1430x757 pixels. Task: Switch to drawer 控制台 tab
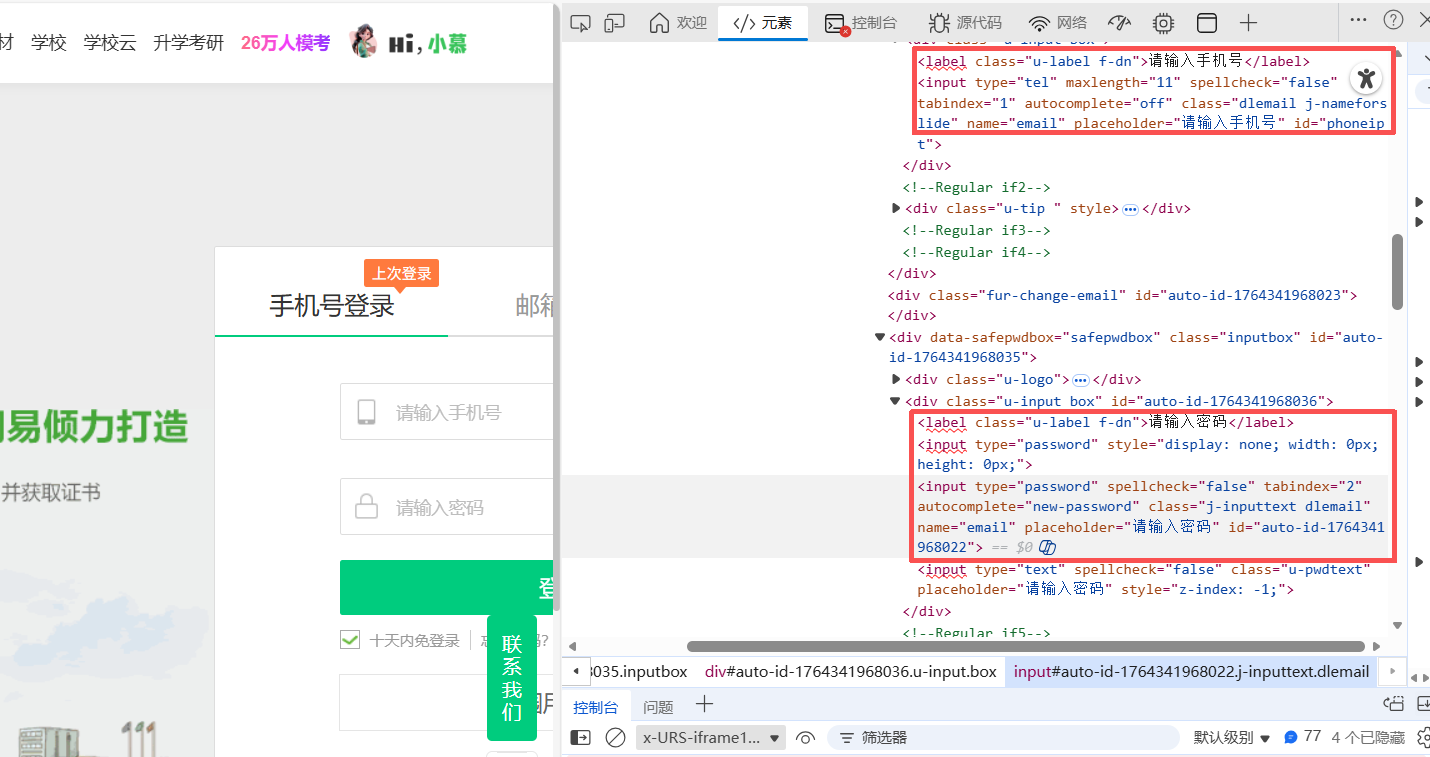(595, 707)
